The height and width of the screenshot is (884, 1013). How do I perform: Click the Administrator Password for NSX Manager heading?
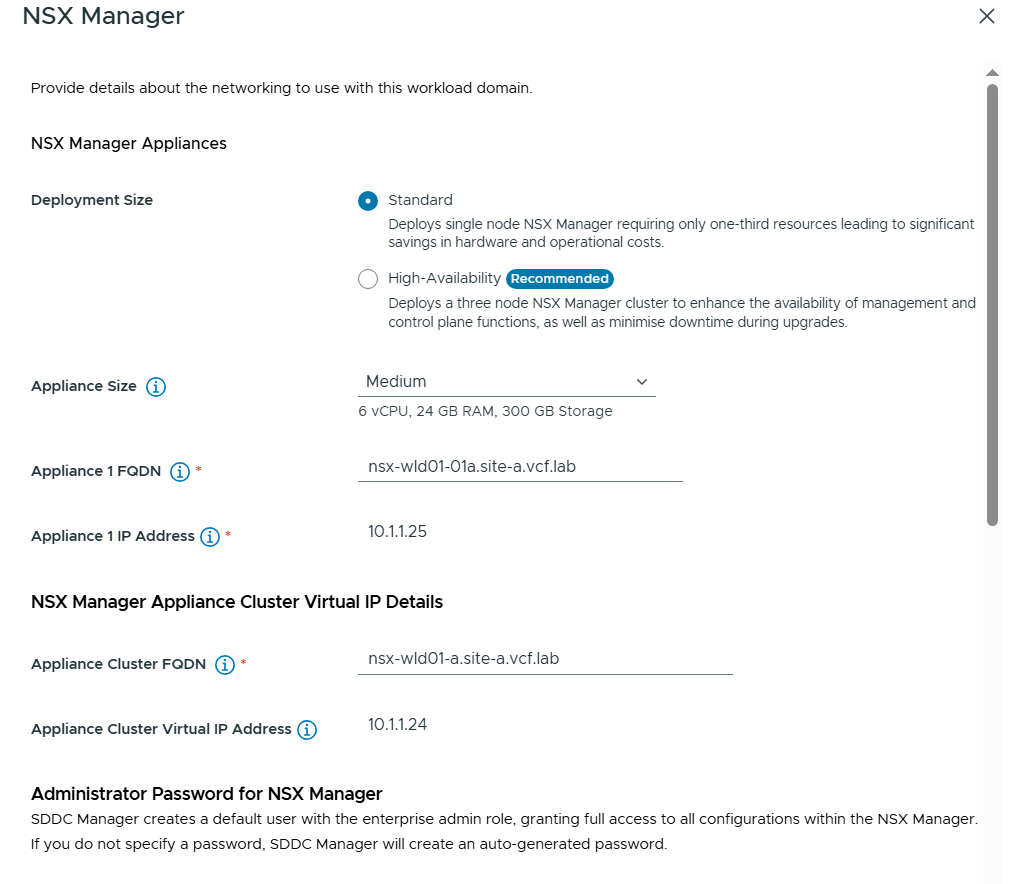(x=207, y=794)
